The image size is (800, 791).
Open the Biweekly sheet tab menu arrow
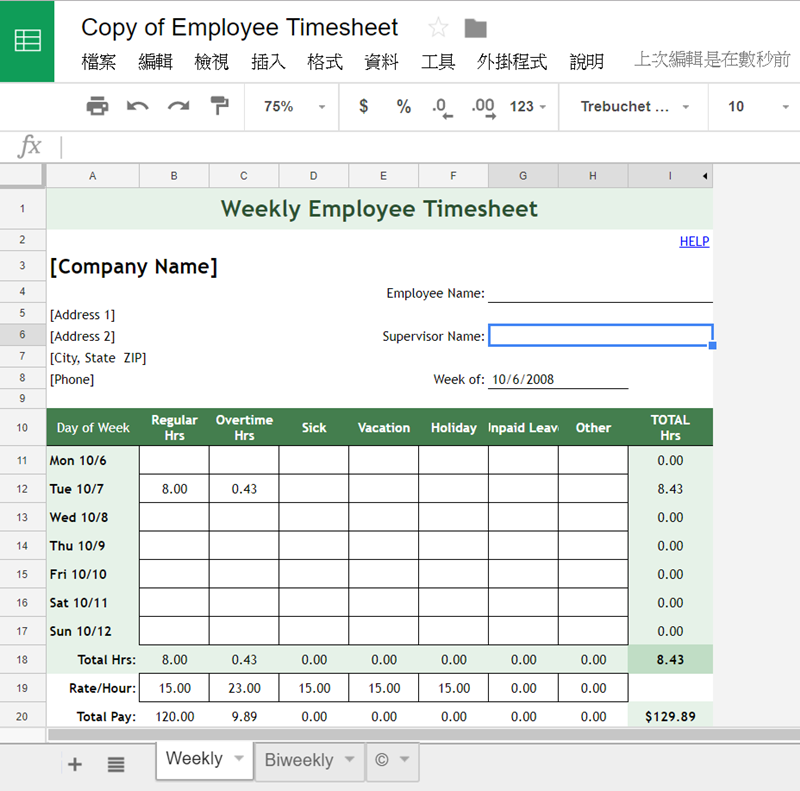[x=349, y=759]
